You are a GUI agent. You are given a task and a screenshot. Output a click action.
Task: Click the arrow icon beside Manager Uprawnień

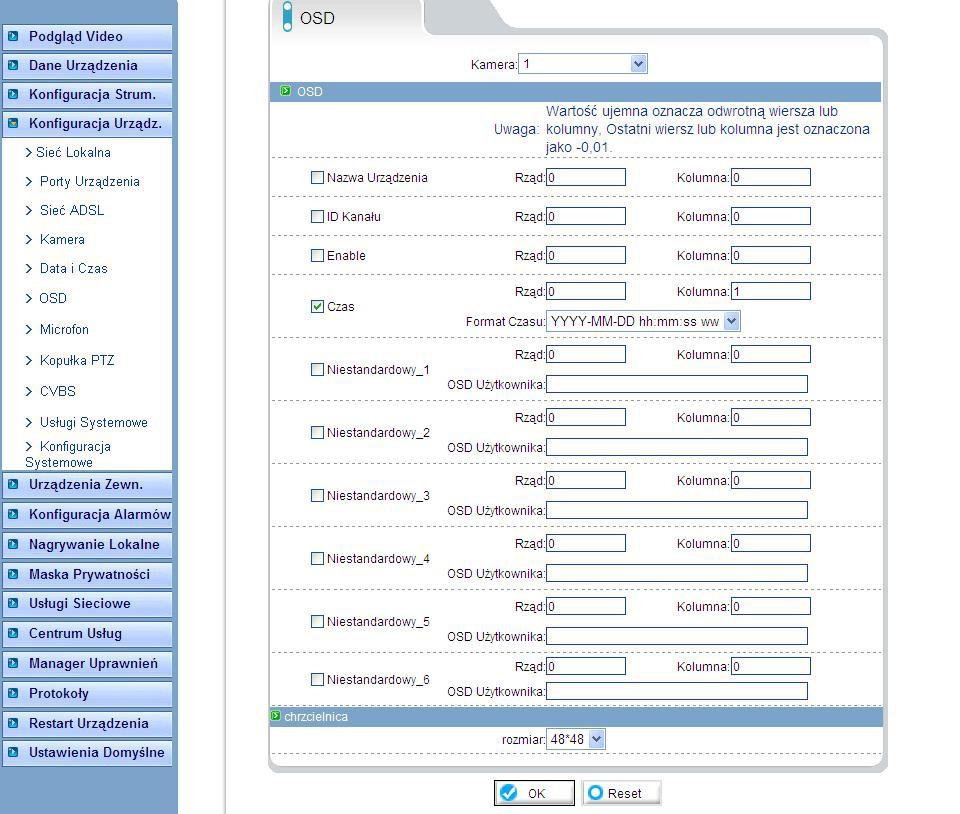click(13, 663)
